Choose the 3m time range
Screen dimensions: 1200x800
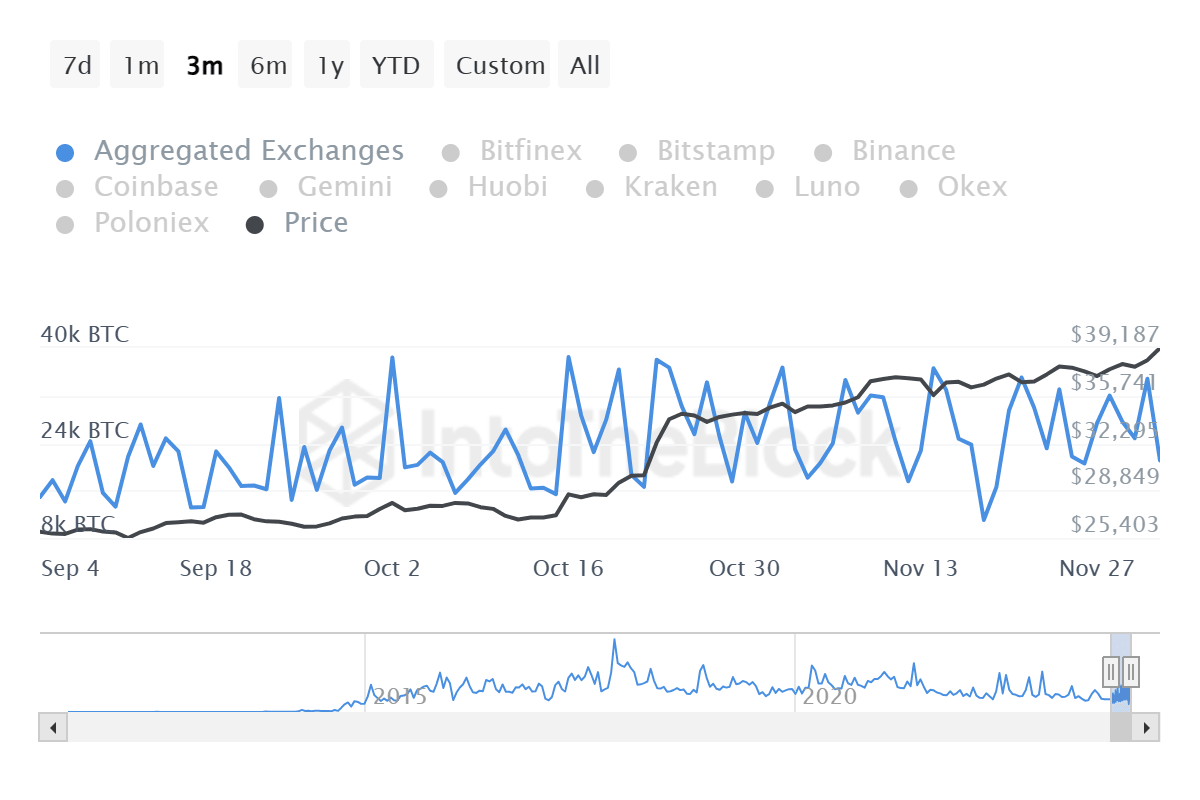[x=205, y=66]
